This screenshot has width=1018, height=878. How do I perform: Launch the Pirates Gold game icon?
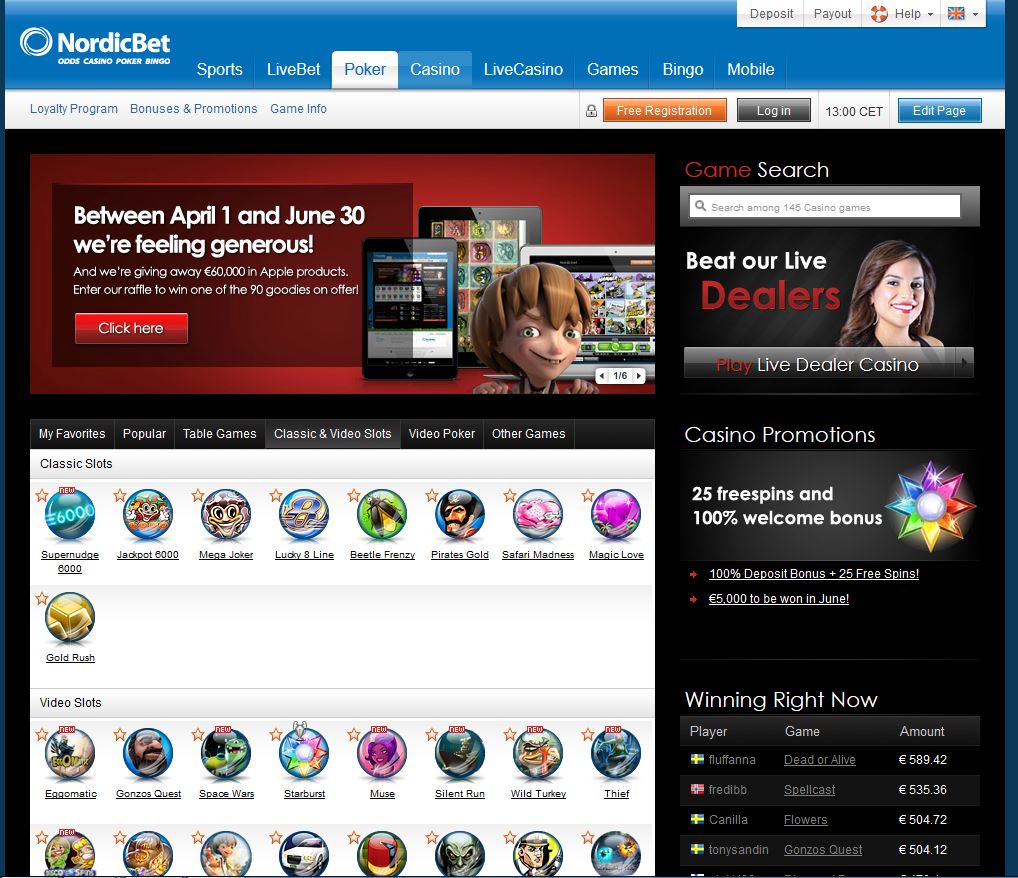point(460,515)
